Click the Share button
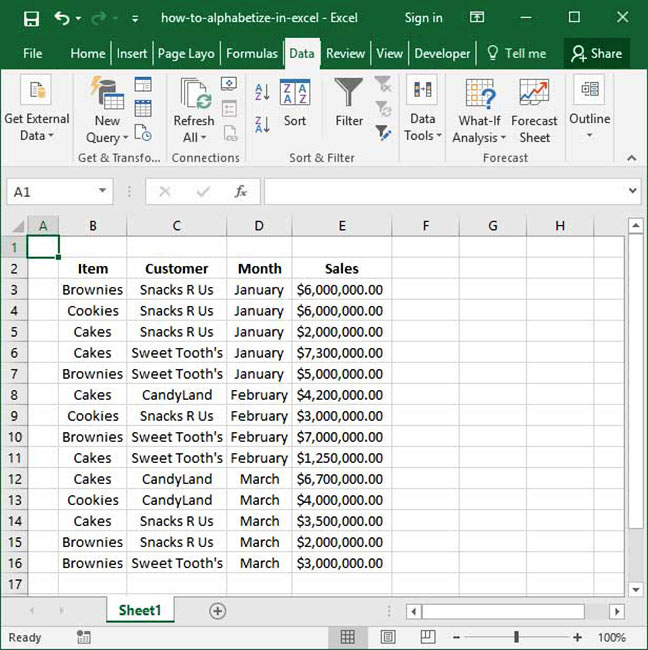 597,53
